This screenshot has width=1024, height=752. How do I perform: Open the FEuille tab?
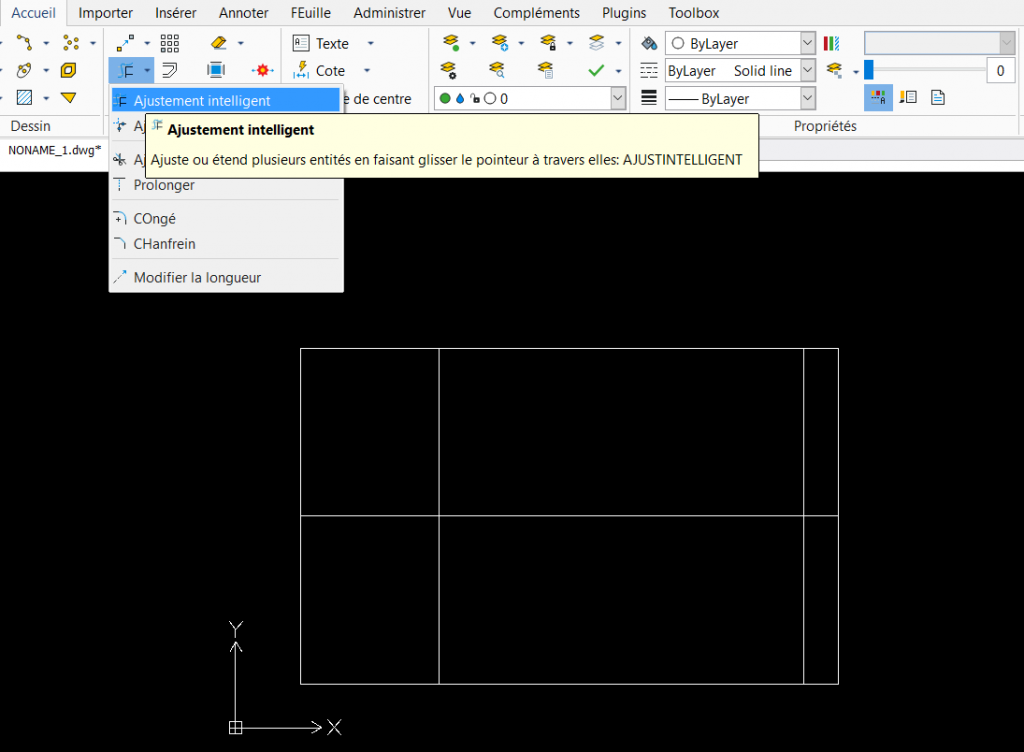(311, 12)
